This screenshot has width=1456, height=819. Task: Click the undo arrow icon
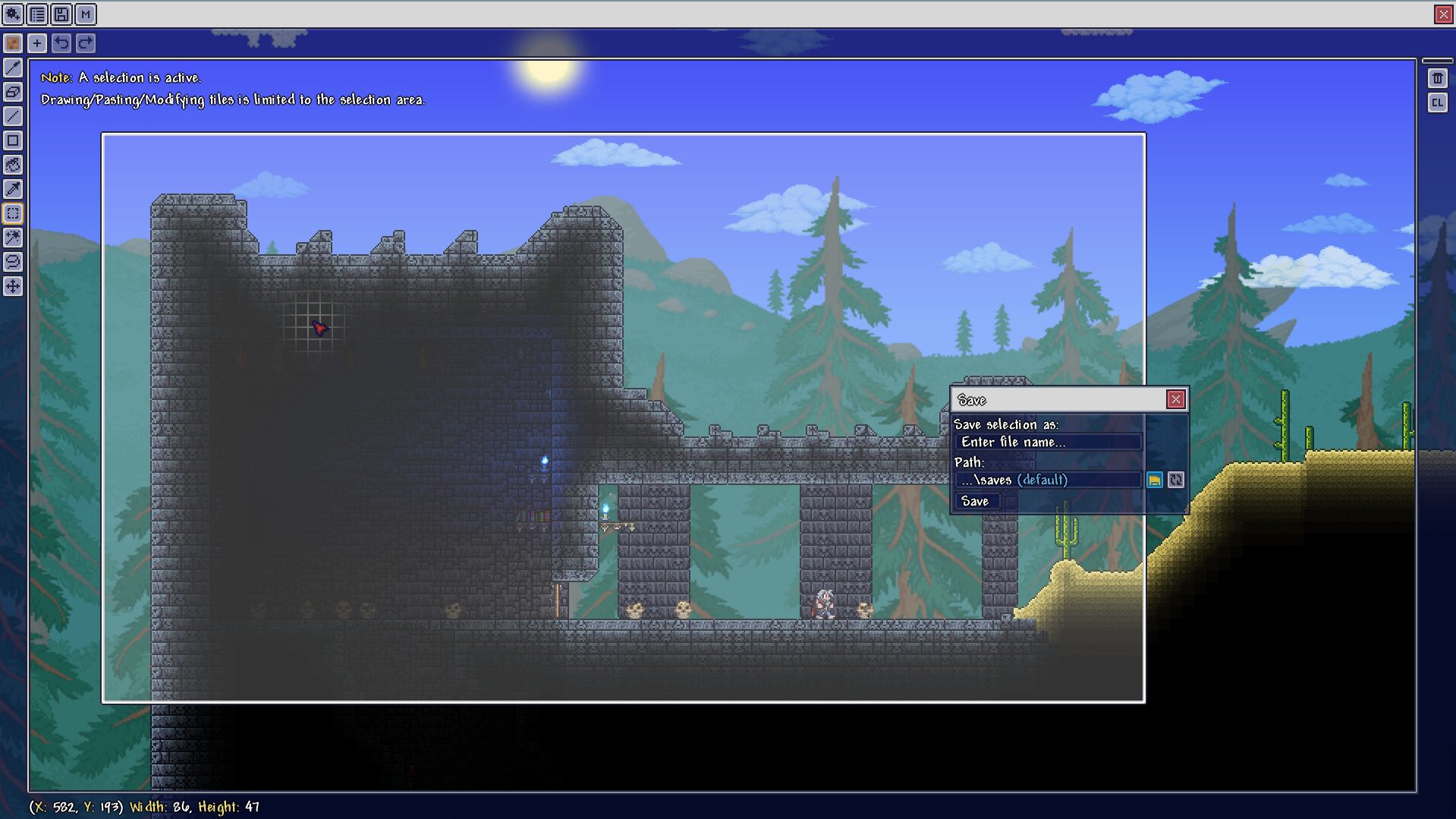(61, 43)
